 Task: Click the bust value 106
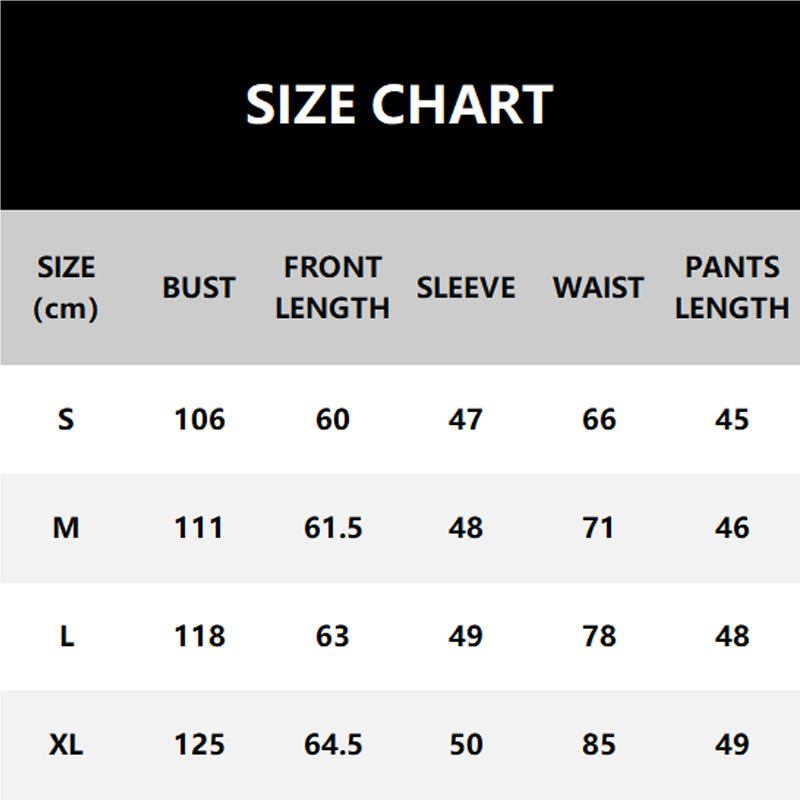pos(199,419)
